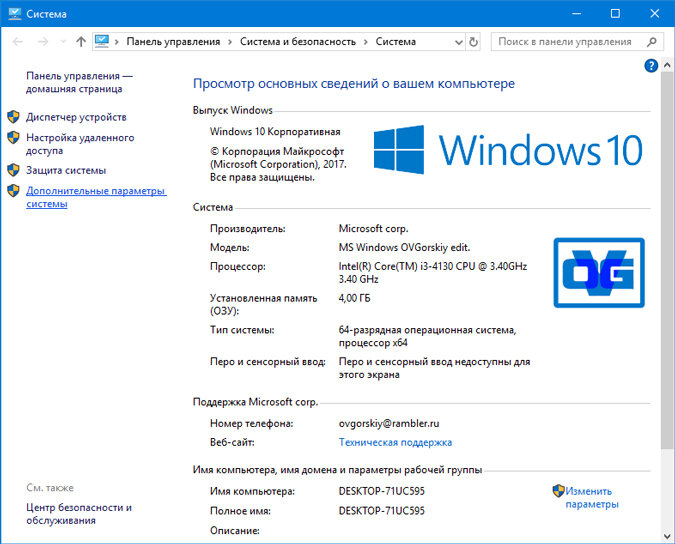The height and width of the screenshot is (544, 675).
Task: Open address bar history dropdown
Action: 459,42
